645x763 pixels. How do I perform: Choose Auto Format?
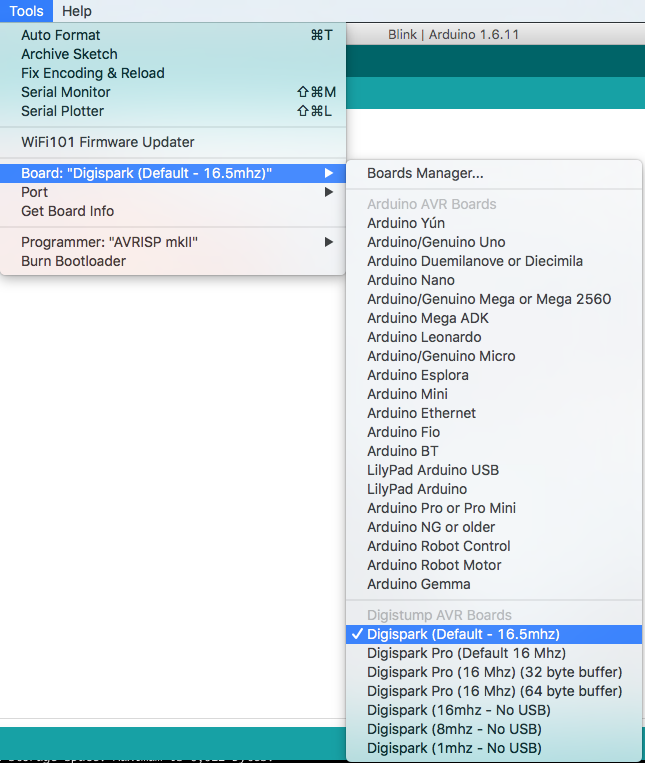(x=173, y=35)
